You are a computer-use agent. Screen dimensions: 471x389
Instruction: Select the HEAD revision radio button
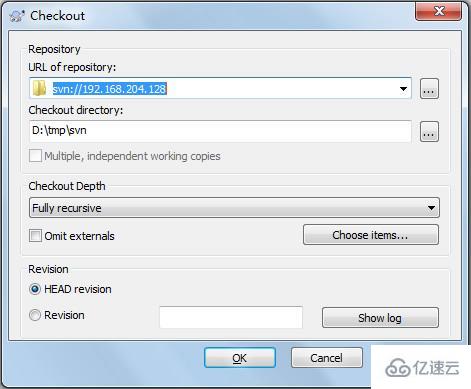pyautogui.click(x=35, y=289)
